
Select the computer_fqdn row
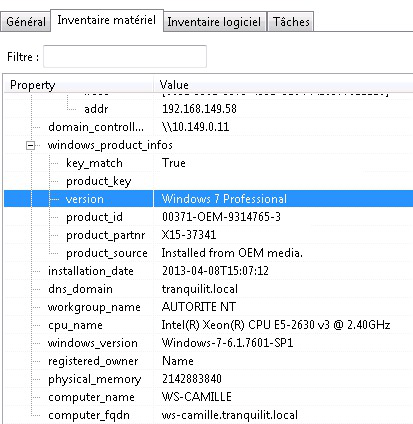pos(208,415)
